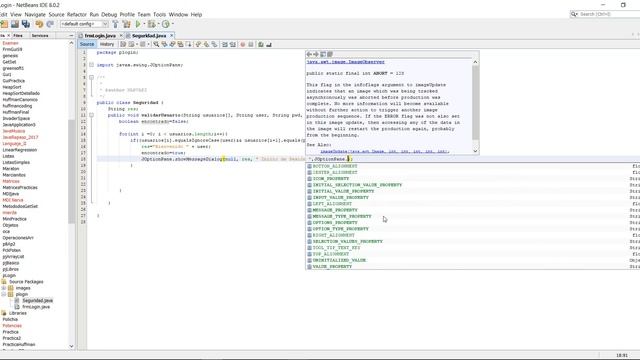Click Uncomment editor toolbar icon

[269, 44]
